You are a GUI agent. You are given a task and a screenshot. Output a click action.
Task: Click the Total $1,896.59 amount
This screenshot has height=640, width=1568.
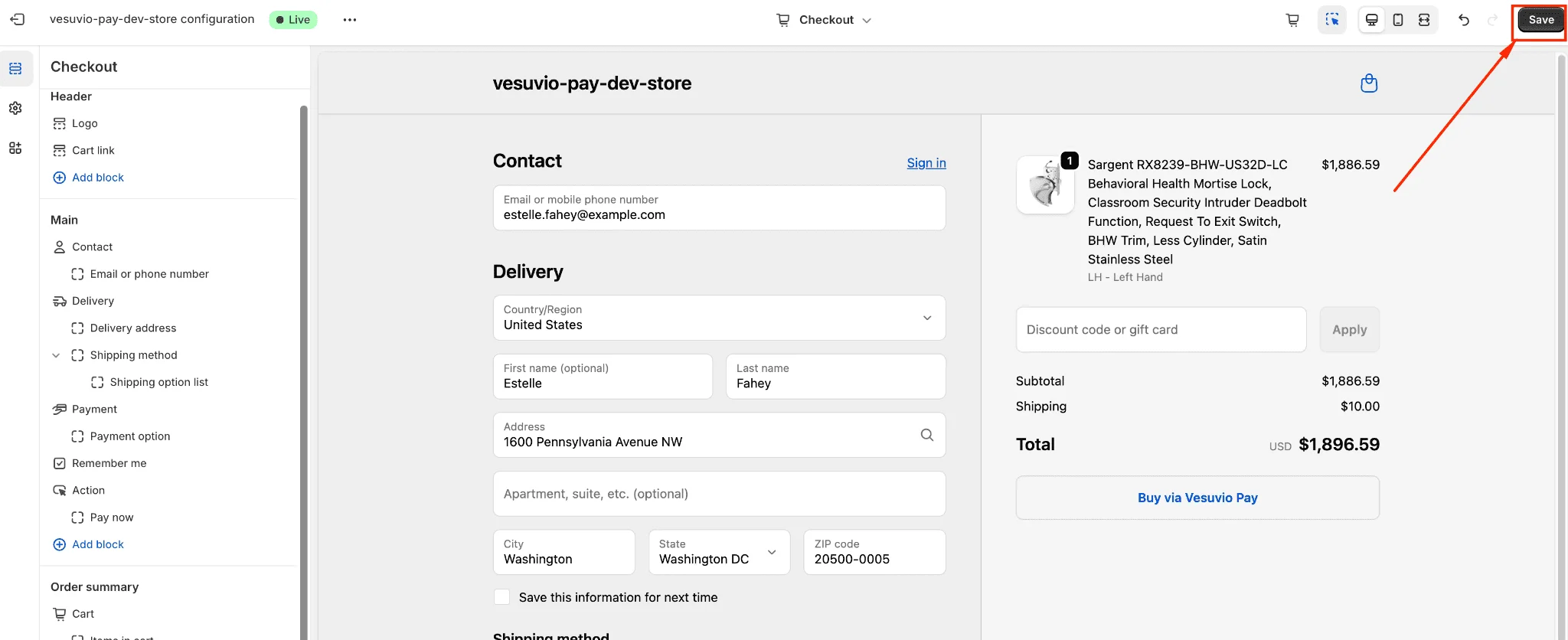pyautogui.click(x=1339, y=444)
